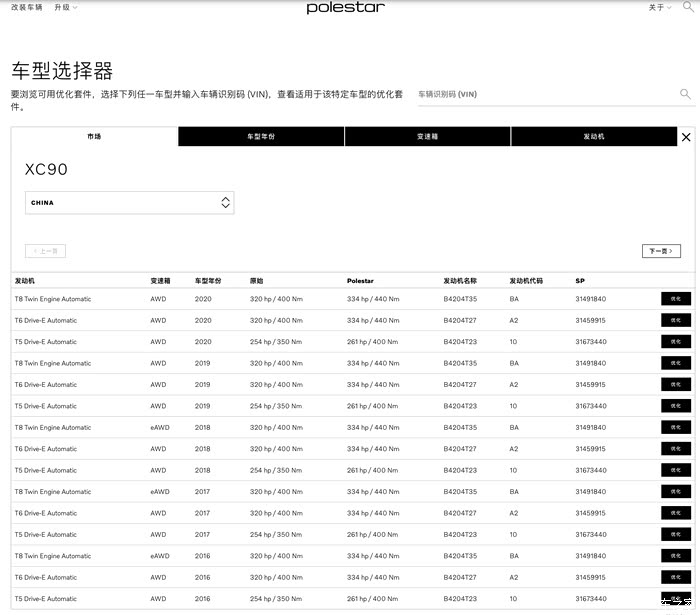Image resolution: width=700 pixels, height=615 pixels.
Task: Select engine name B4204T35 in 2017 row
Action: pos(460,491)
